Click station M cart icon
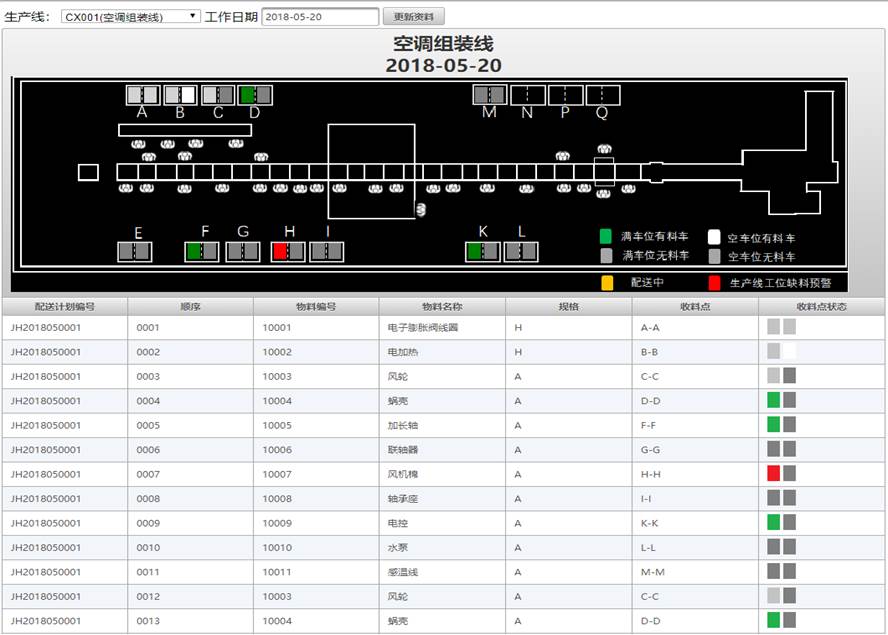This screenshot has height=635, width=888. point(489,95)
